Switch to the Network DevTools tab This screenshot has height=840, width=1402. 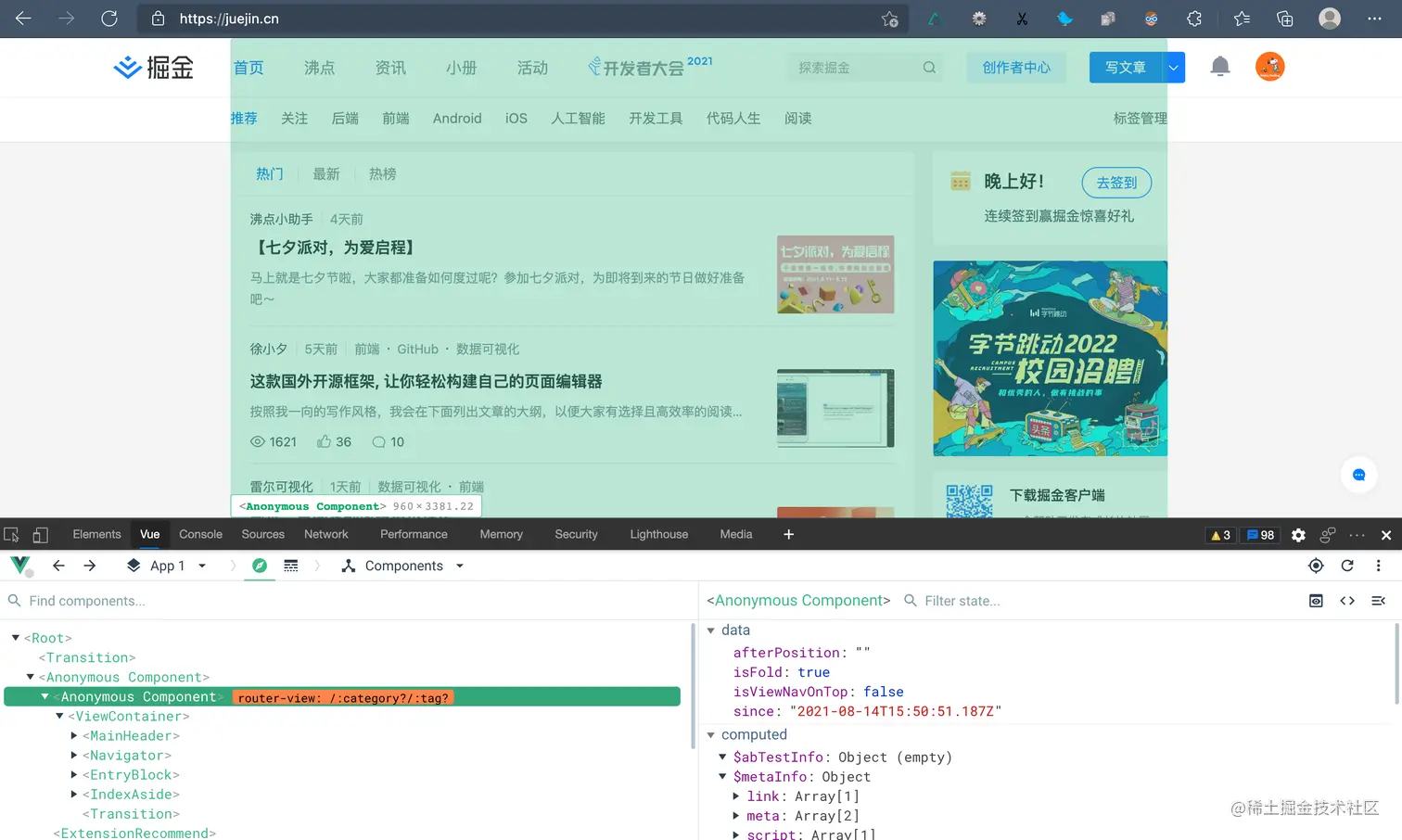tap(326, 534)
